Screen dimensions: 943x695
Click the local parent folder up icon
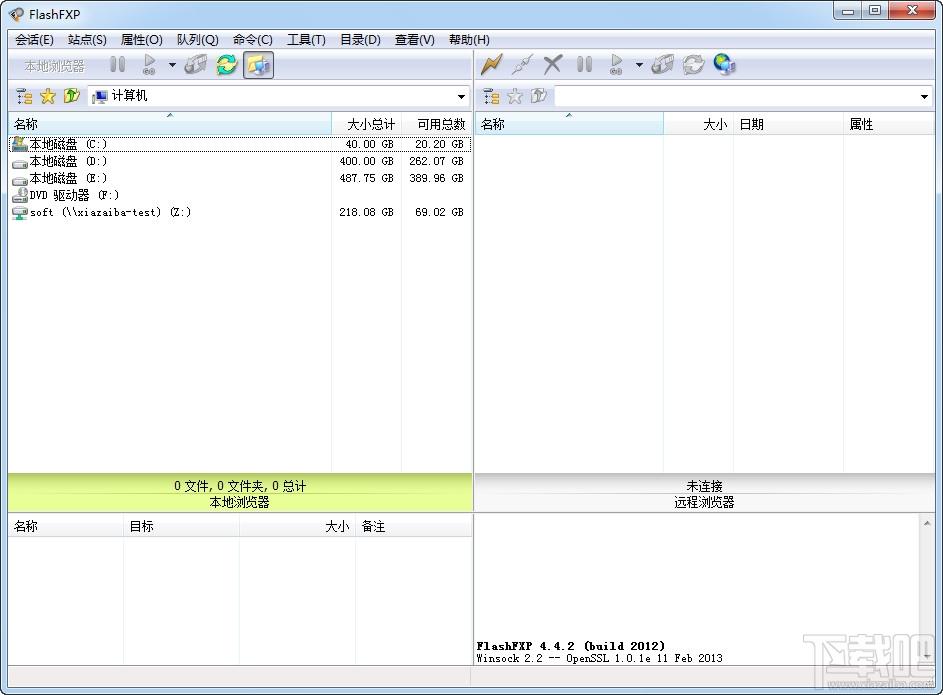coord(71,96)
